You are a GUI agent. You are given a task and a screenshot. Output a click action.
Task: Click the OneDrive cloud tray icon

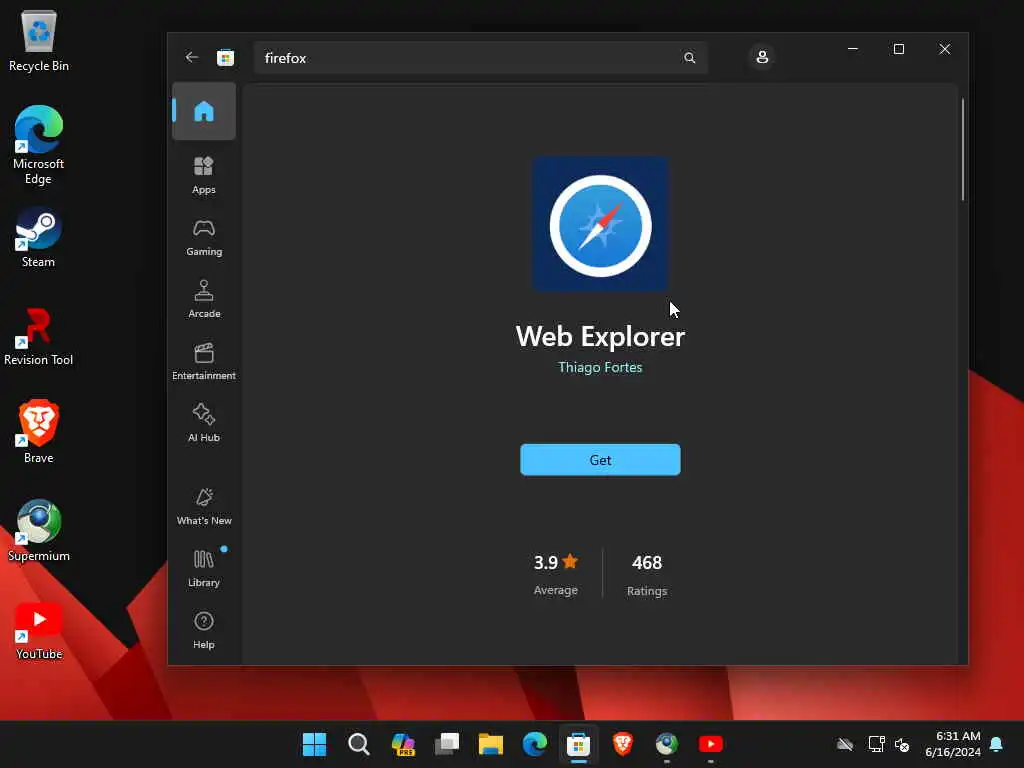pyautogui.click(x=845, y=744)
